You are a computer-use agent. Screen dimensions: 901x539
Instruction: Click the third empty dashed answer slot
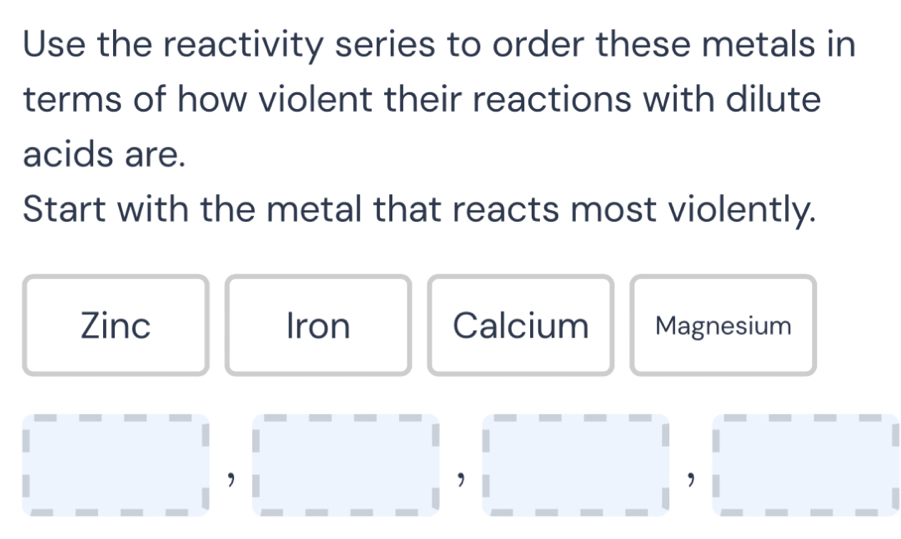click(x=574, y=464)
